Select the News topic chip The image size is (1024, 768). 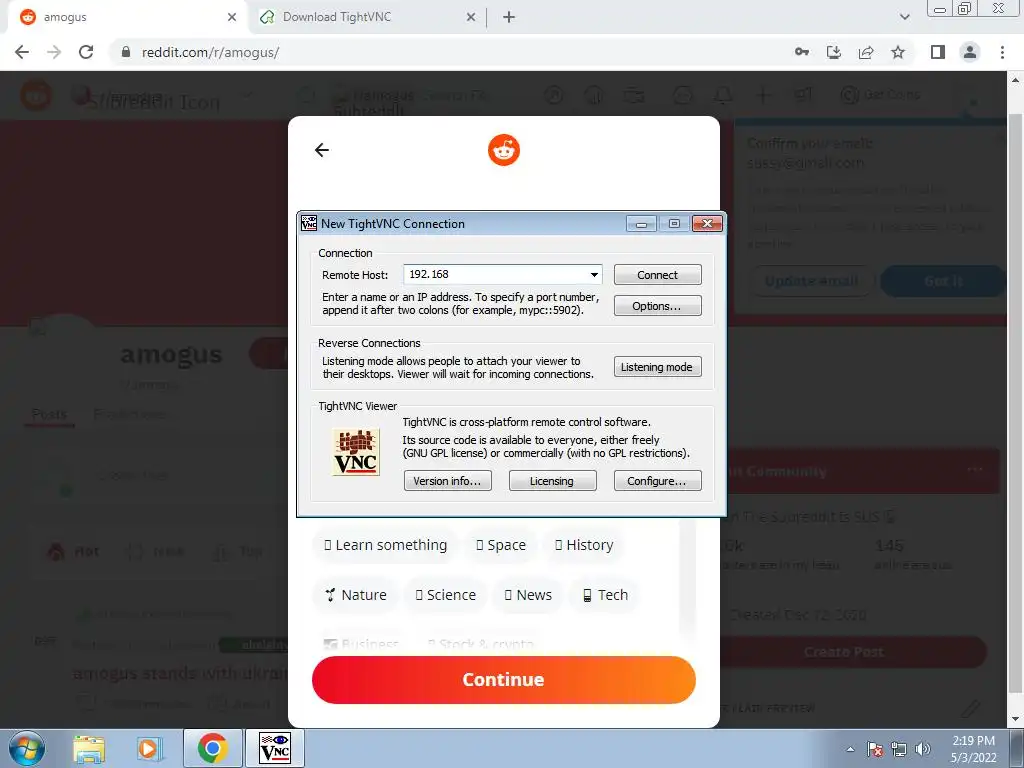(528, 595)
